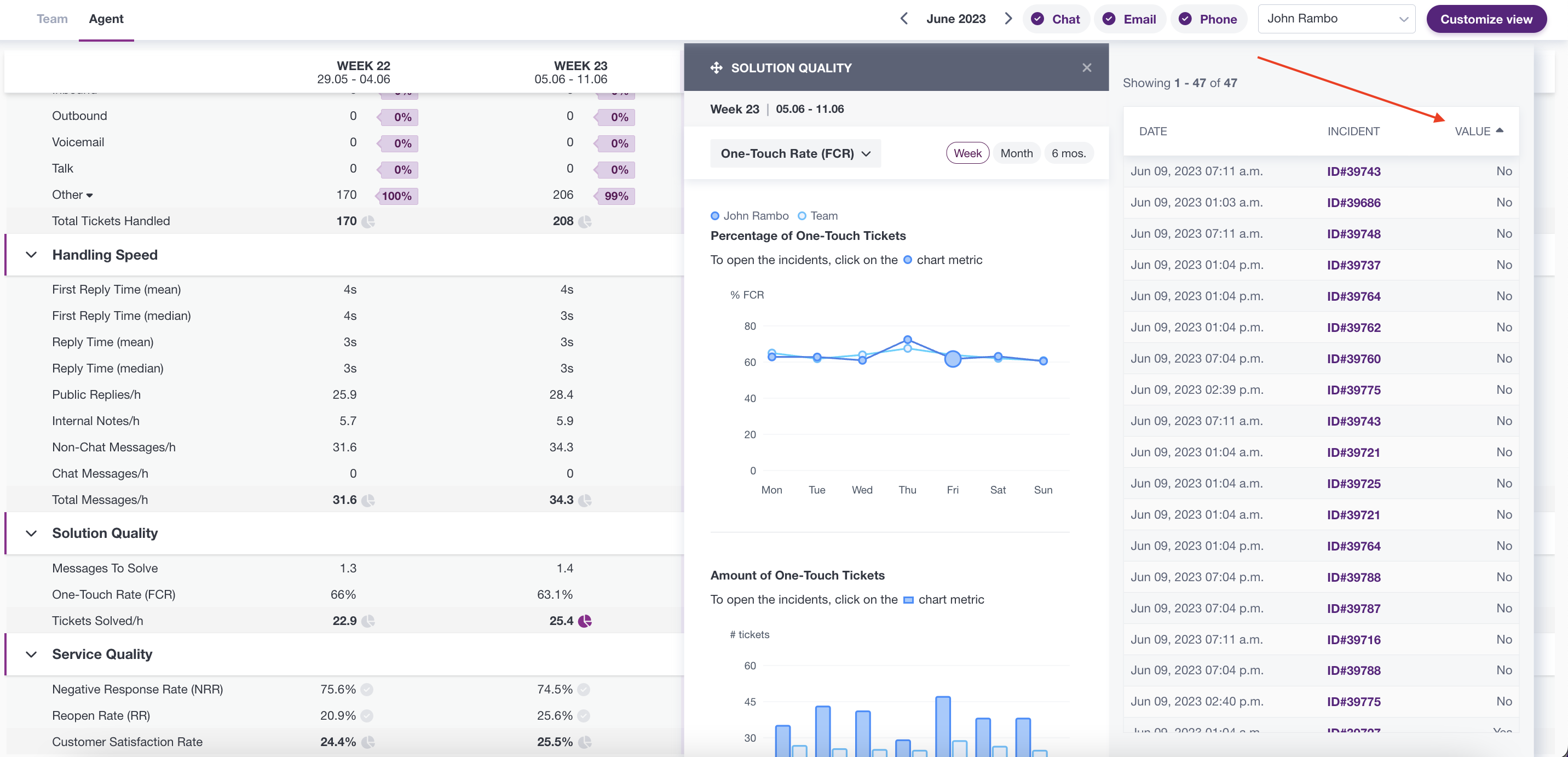Click the 99% badge in Other row

tap(615, 196)
